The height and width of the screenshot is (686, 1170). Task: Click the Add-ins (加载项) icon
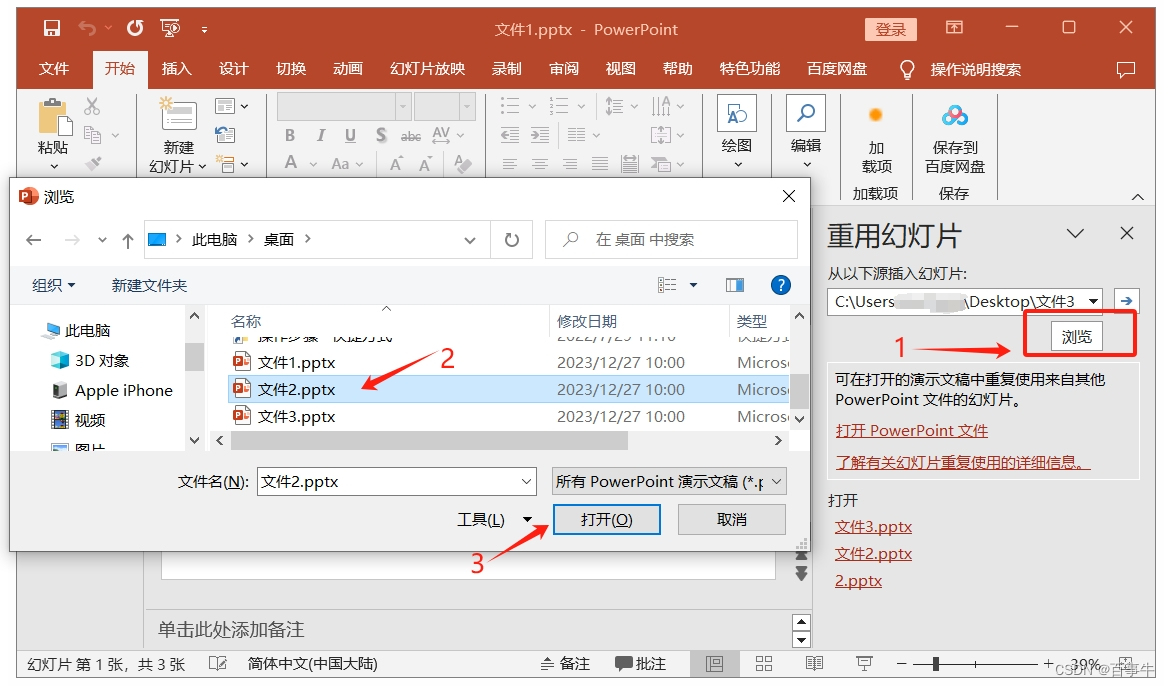[876, 115]
